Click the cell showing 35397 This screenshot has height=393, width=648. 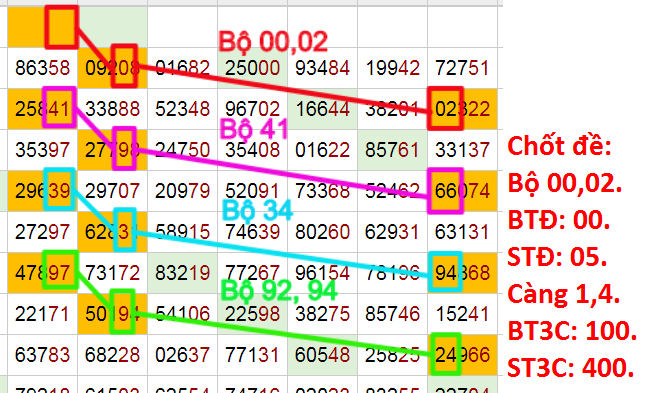click(x=43, y=150)
